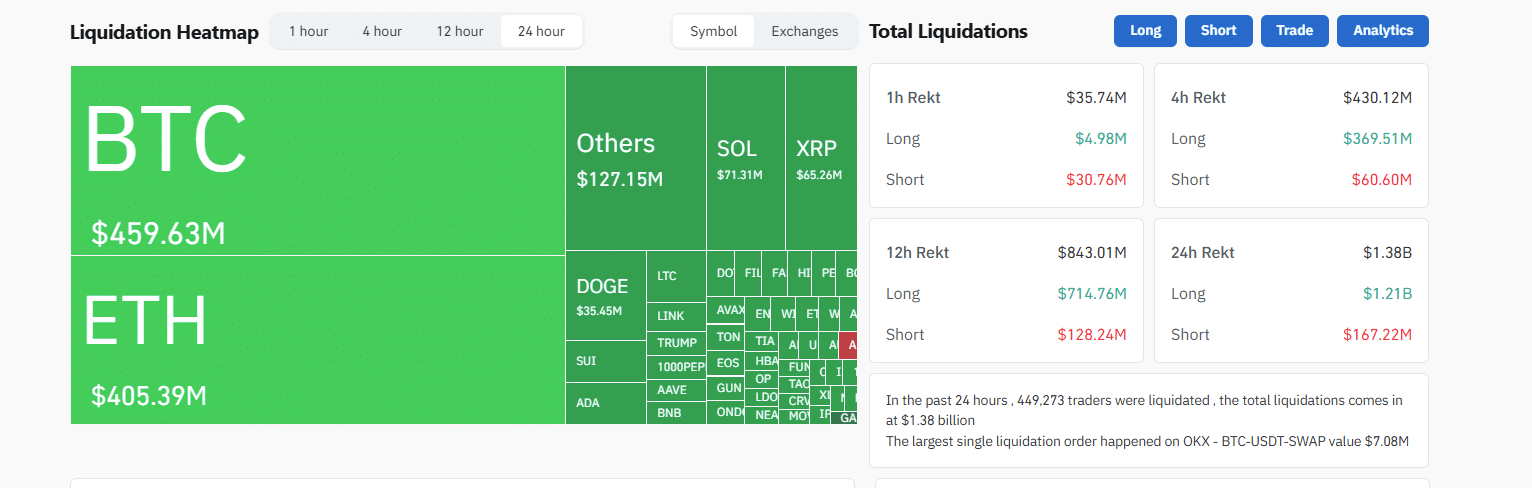
Task: Click the SUI heatmap tile
Action: [x=606, y=362]
